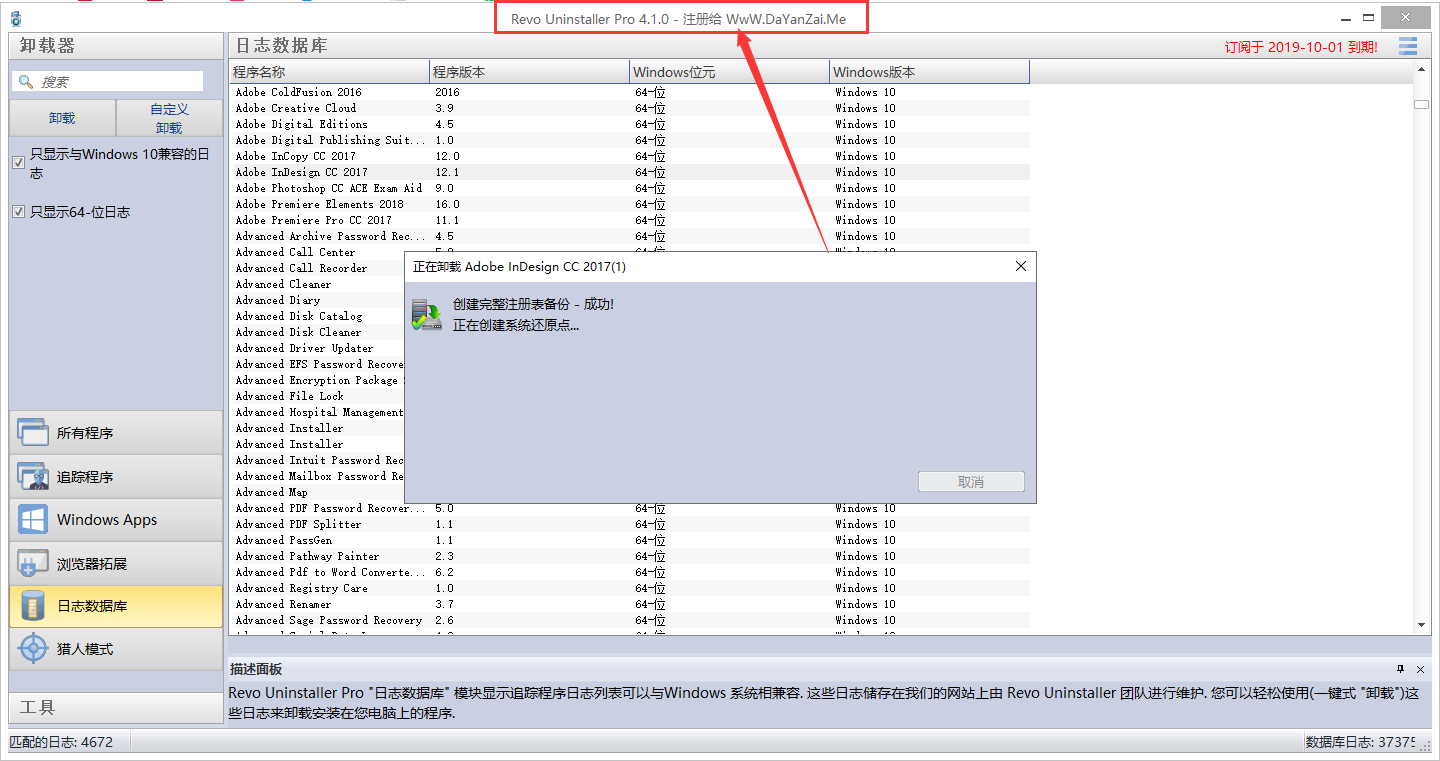Open the Browser Extensions (浏览器拓展) icon
This screenshot has height=761, width=1440.
pyautogui.click(x=33, y=564)
